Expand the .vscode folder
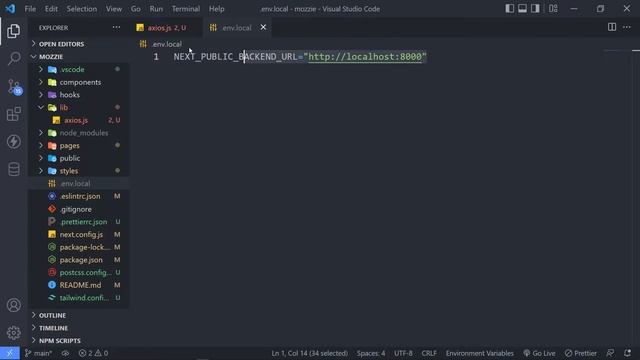 (x=79, y=69)
